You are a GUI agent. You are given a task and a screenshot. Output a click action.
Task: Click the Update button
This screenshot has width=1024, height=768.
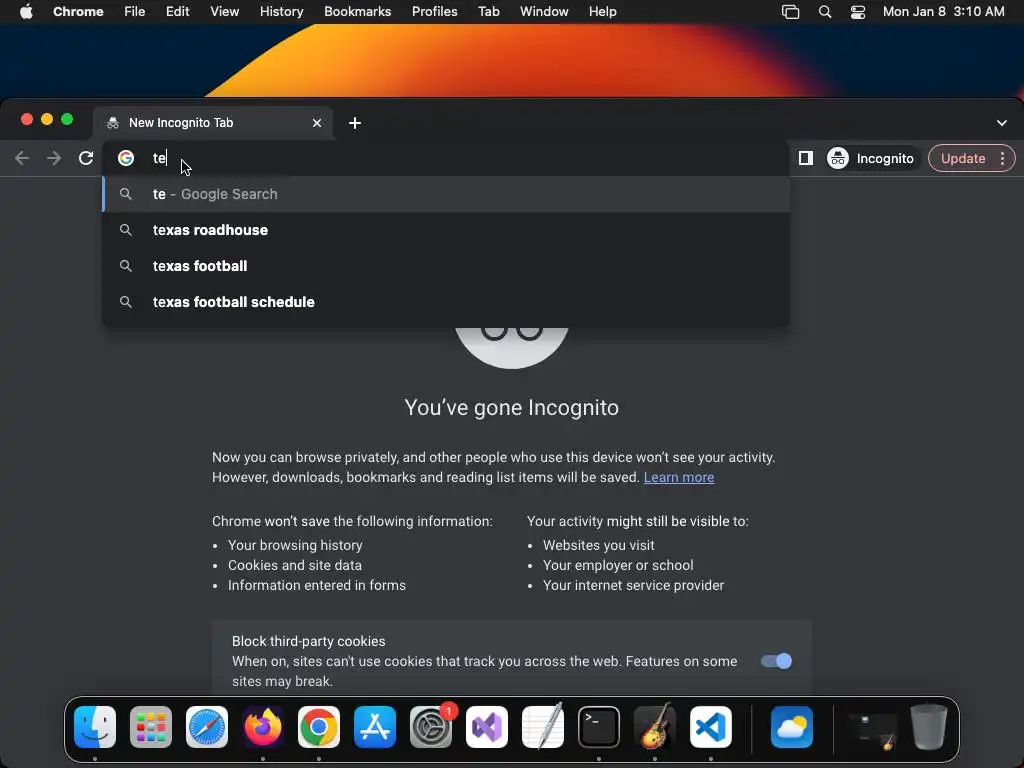963,158
